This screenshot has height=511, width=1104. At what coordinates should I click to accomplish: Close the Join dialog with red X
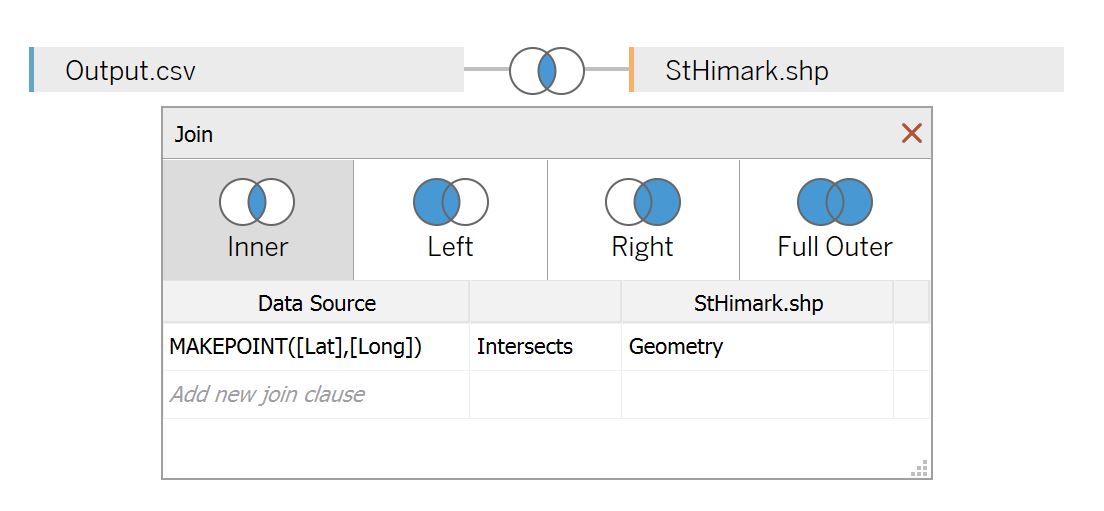[x=912, y=133]
